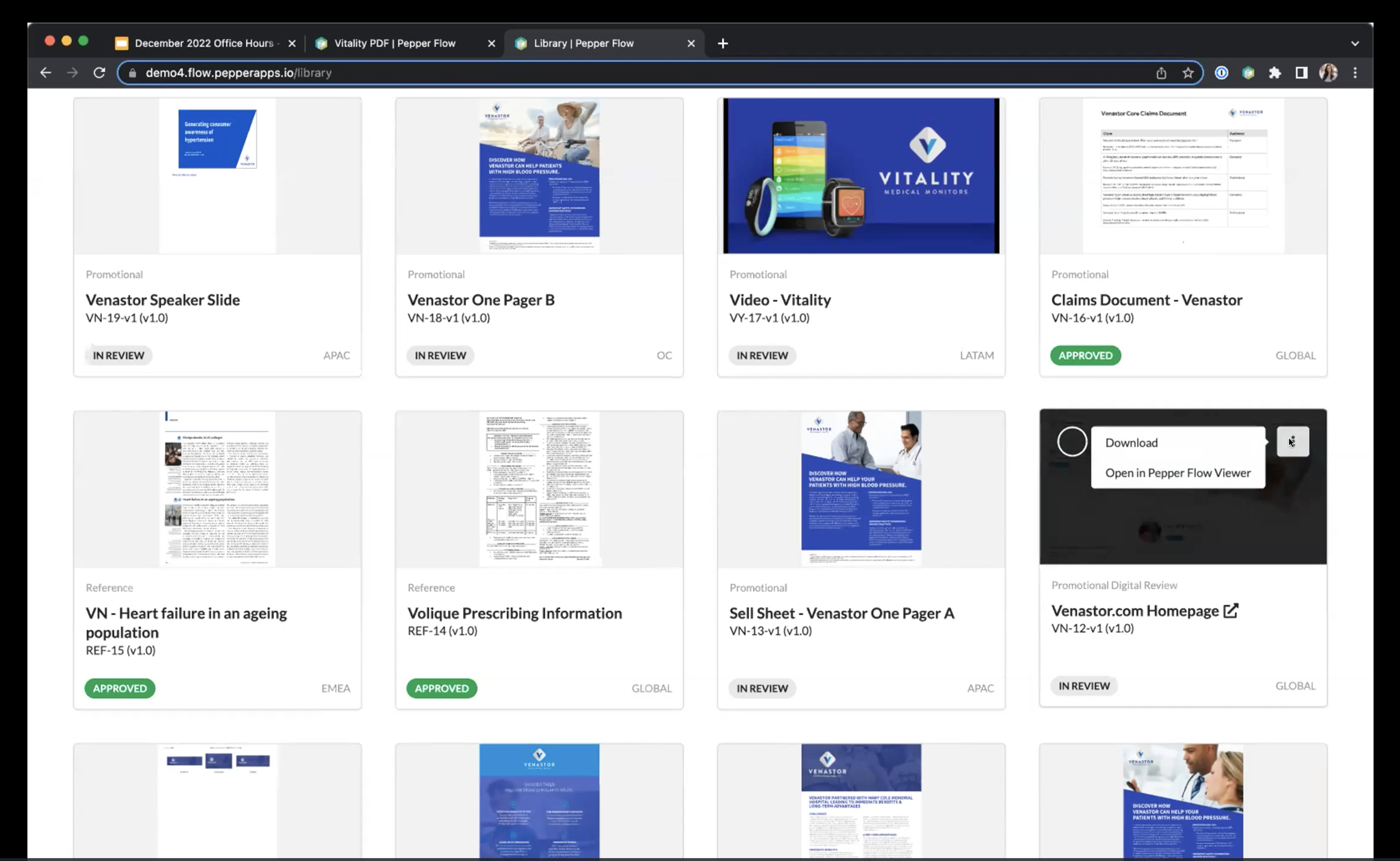Click the three-dot menu on Venastor.com Homepage card
Image resolution: width=1400 pixels, height=861 pixels.
point(1293,442)
